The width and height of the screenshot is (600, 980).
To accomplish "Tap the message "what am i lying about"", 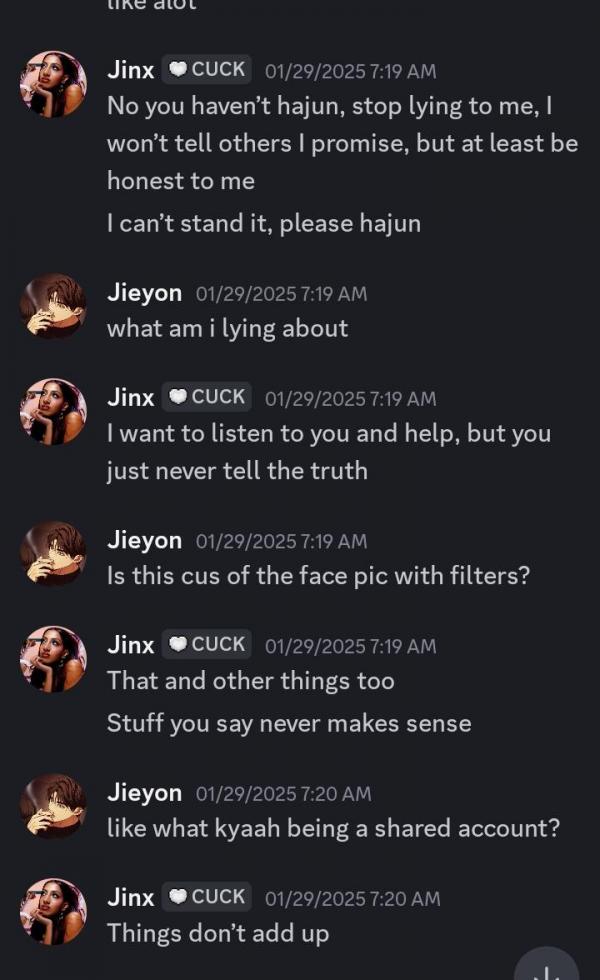I will pos(227,329).
